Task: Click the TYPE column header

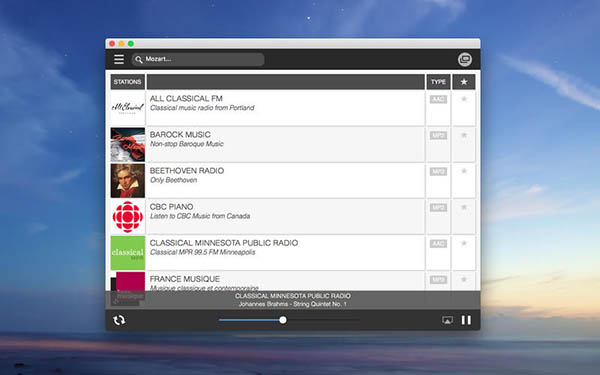Action: 438,82
